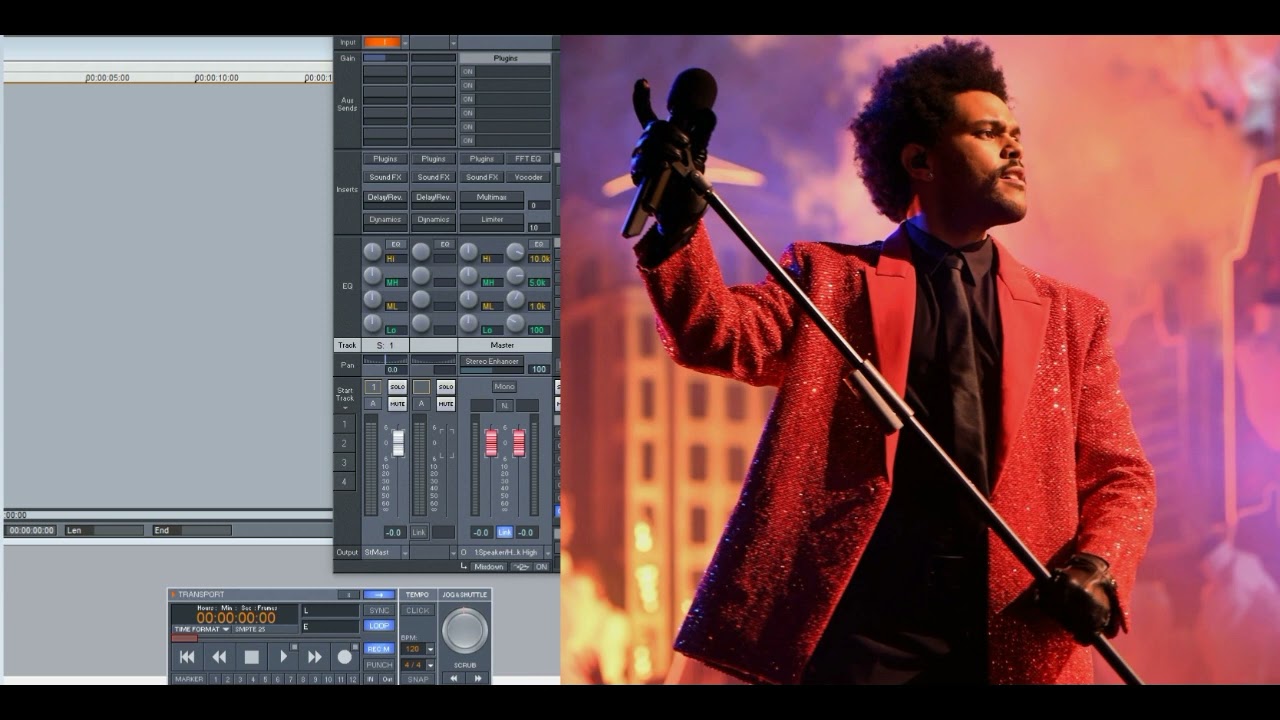The width and height of the screenshot is (1280, 720).
Task: Open the StMast output dropdown
Action: (x=405, y=553)
